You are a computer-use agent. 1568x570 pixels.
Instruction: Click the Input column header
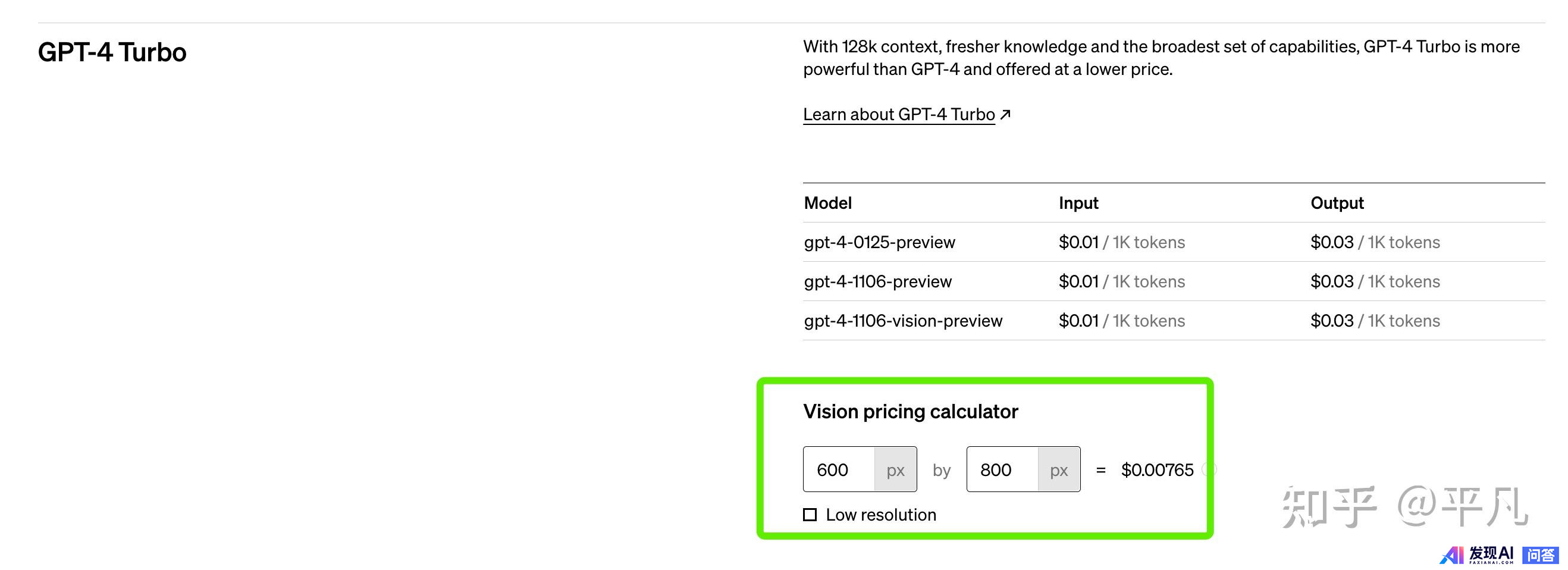(1078, 203)
